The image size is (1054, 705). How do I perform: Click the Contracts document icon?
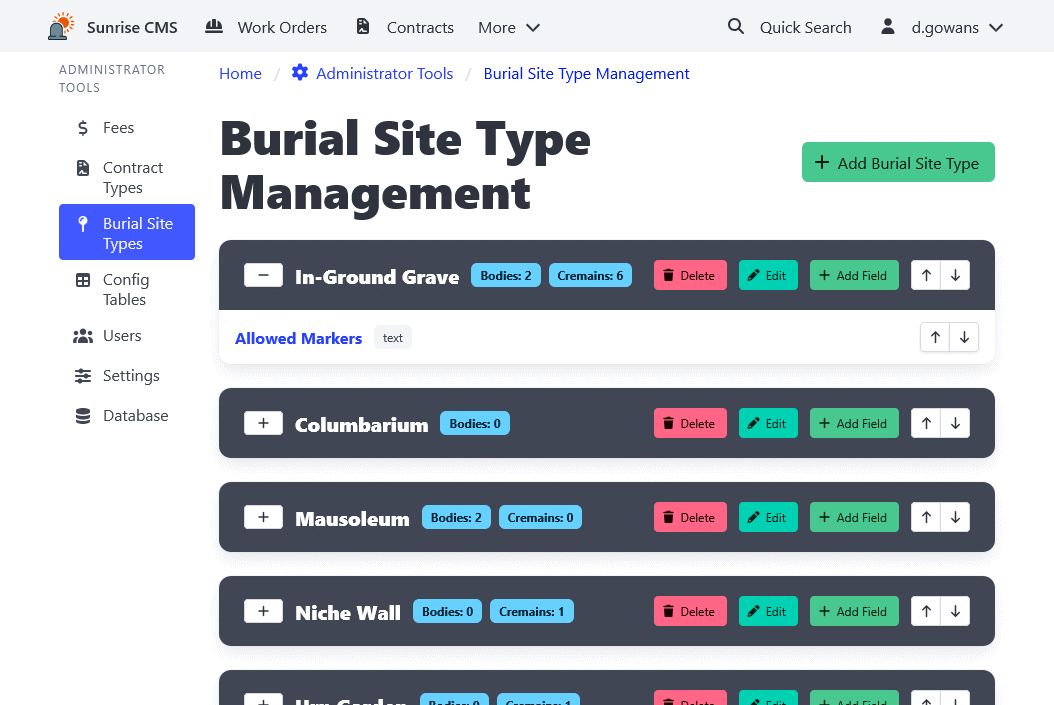click(x=362, y=26)
